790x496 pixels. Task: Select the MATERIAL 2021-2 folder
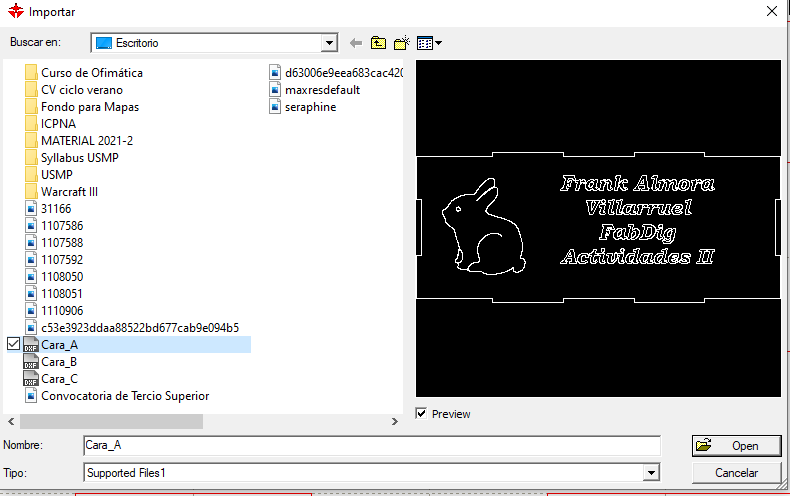pos(79,141)
